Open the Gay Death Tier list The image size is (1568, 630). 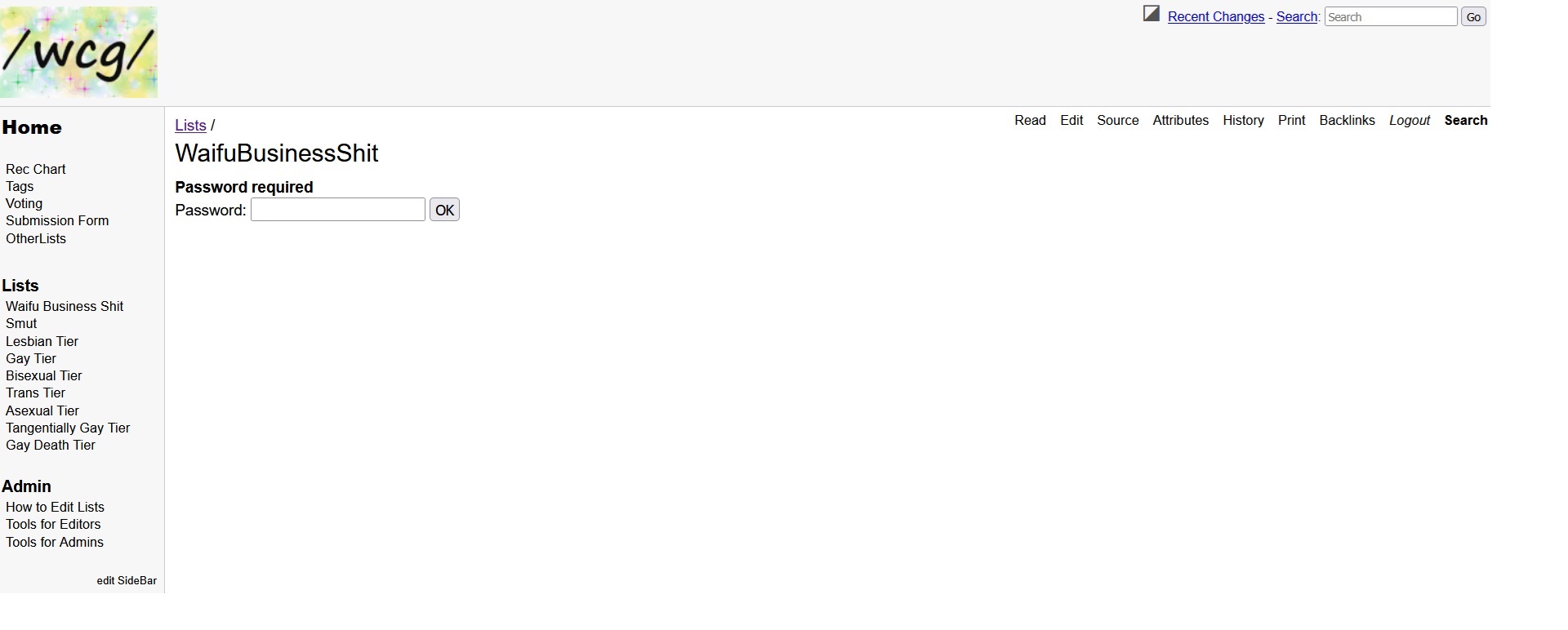point(51,446)
